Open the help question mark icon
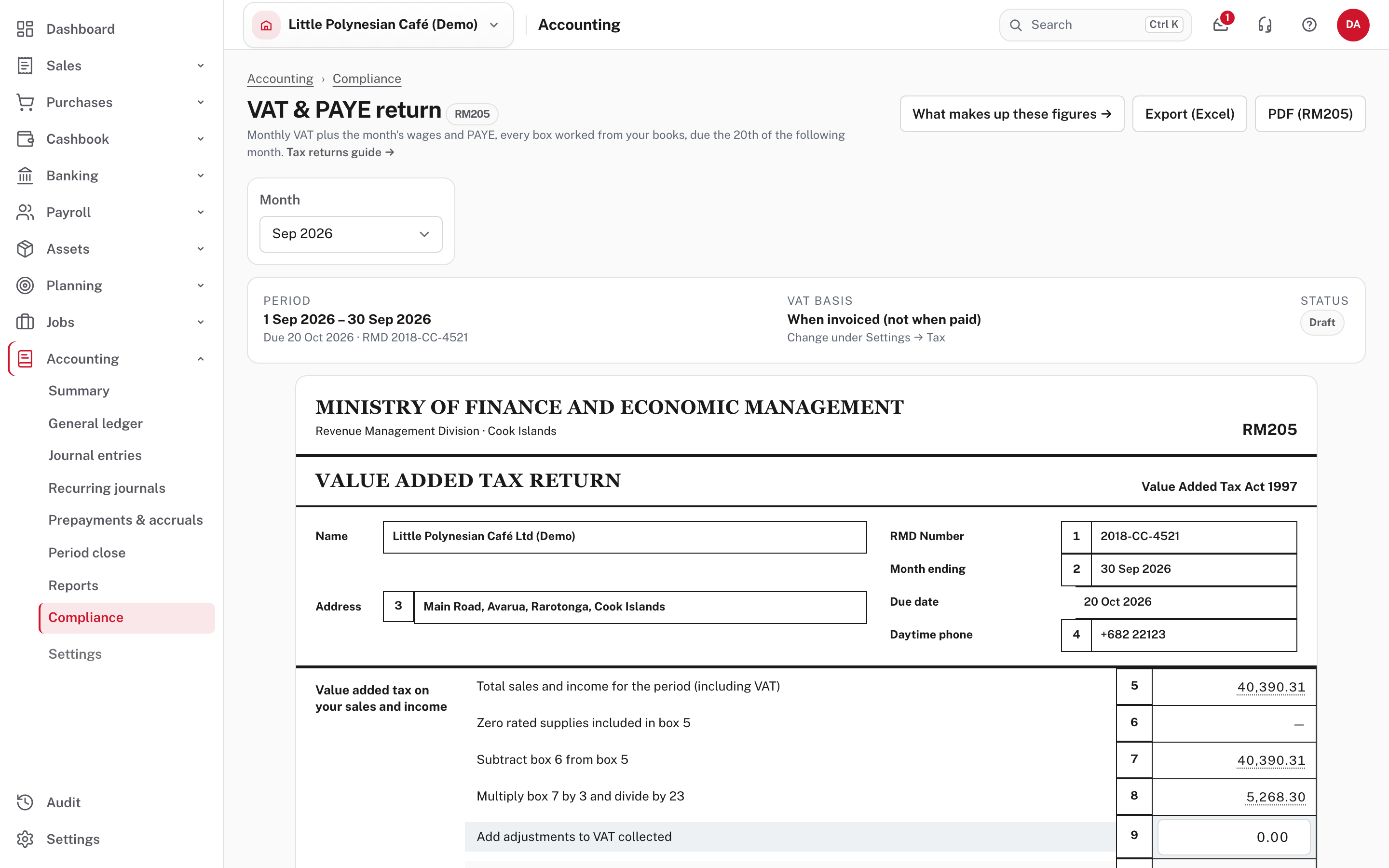The height and width of the screenshot is (868, 1389). [x=1309, y=25]
